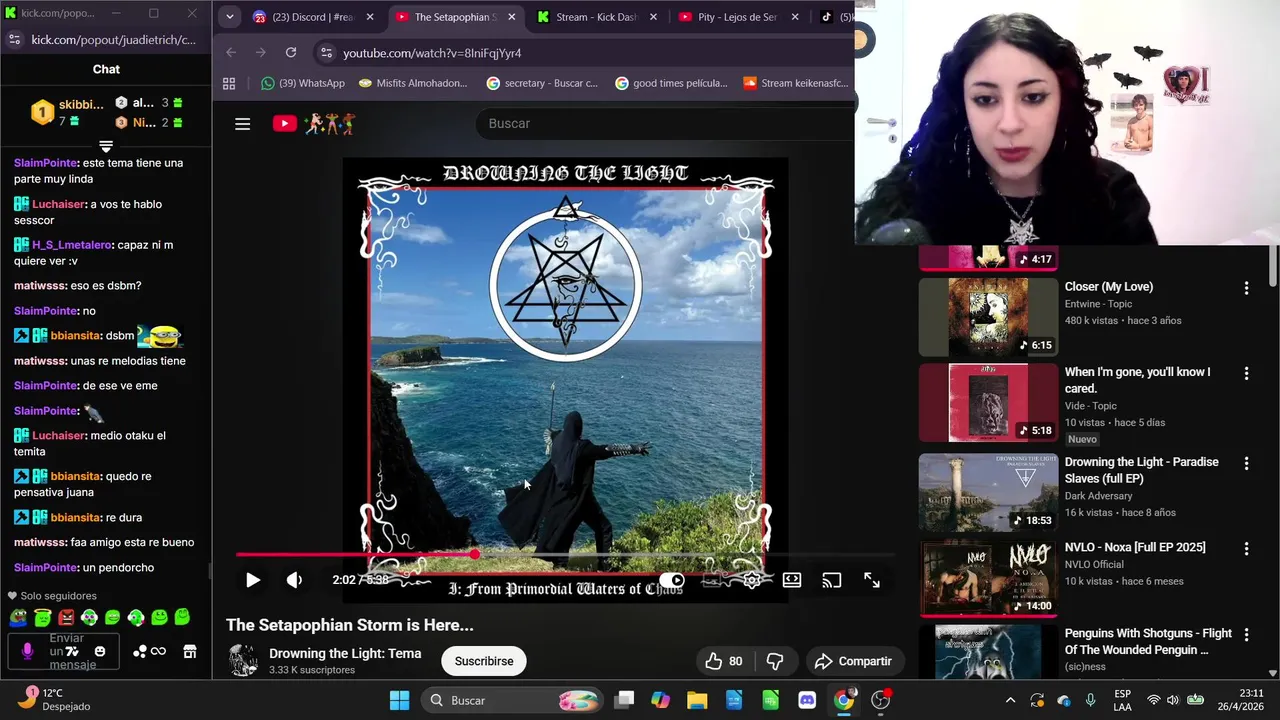This screenshot has height=720, width=1280.
Task: Open SlaimPointe's profile from the first chat message
Action: click(47, 163)
